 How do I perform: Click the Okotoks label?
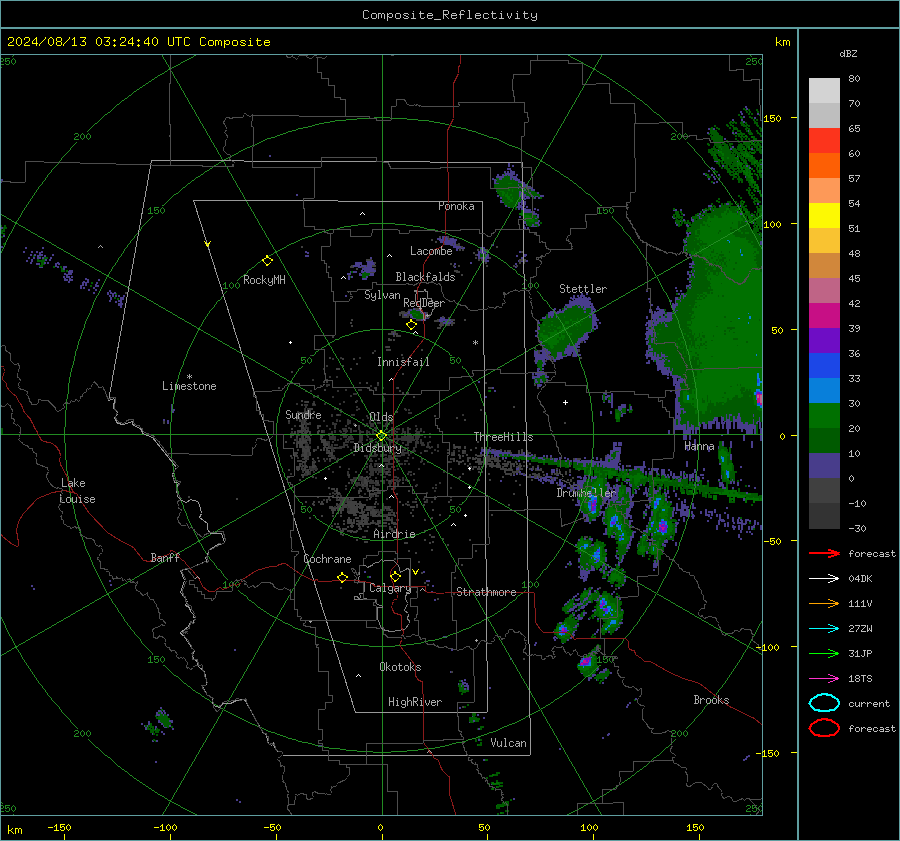tap(400, 667)
